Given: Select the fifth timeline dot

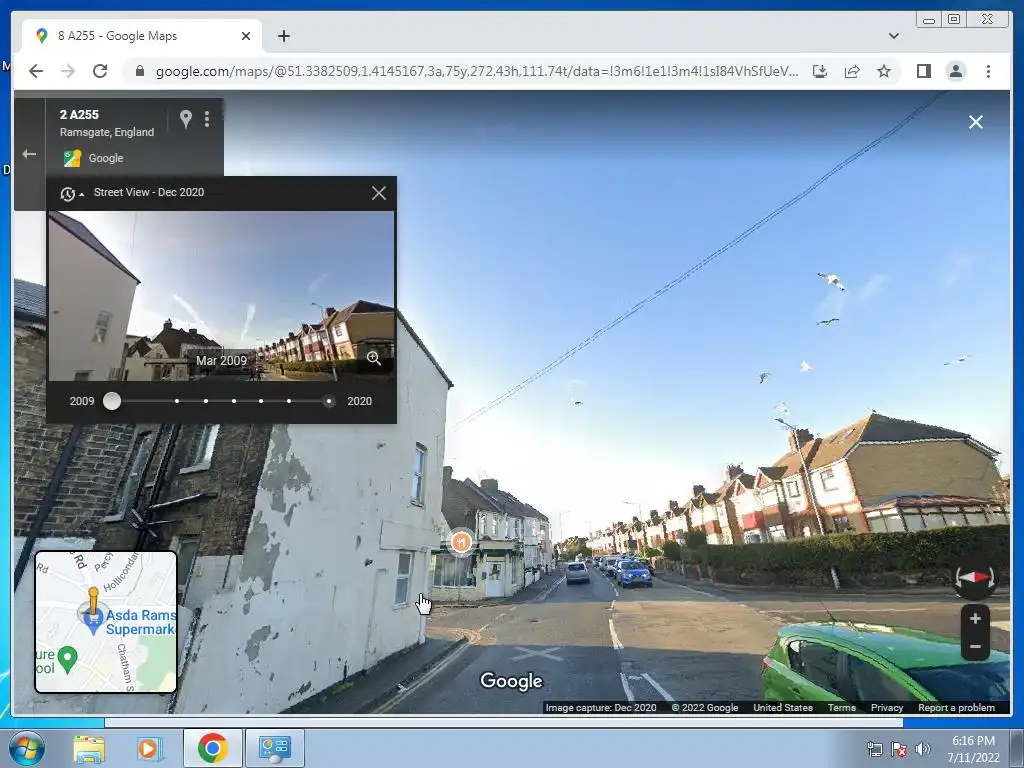Looking at the screenshot, I should pyautogui.click(x=261, y=401).
